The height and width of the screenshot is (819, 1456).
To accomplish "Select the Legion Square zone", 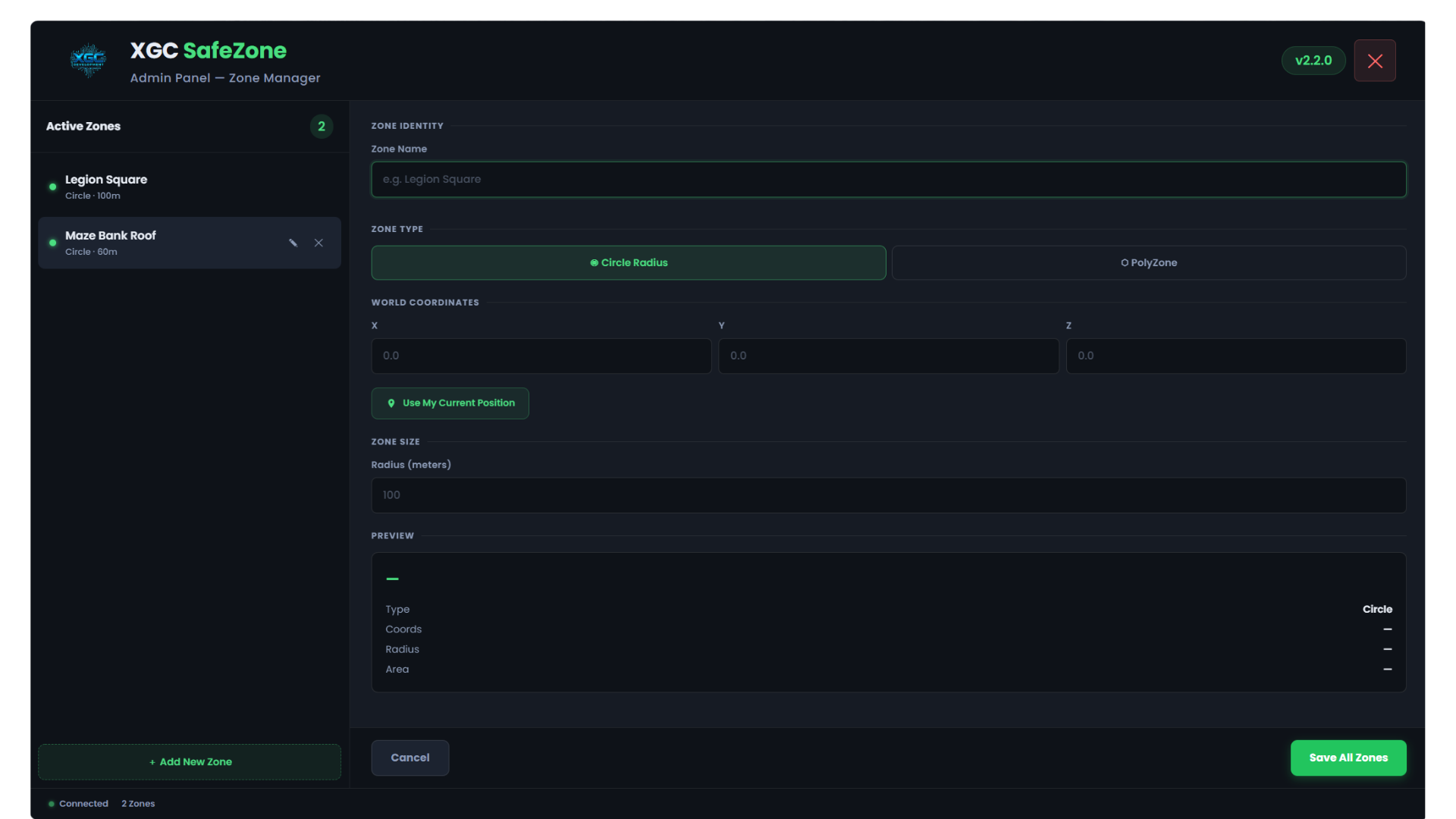I will (190, 187).
